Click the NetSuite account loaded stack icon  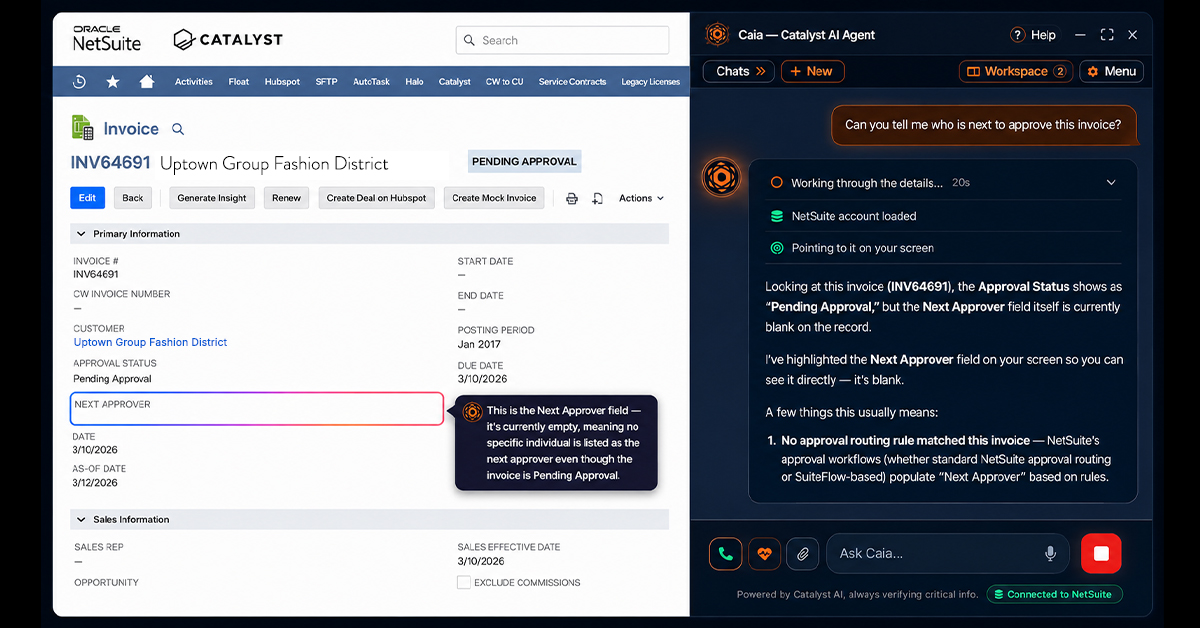777,216
